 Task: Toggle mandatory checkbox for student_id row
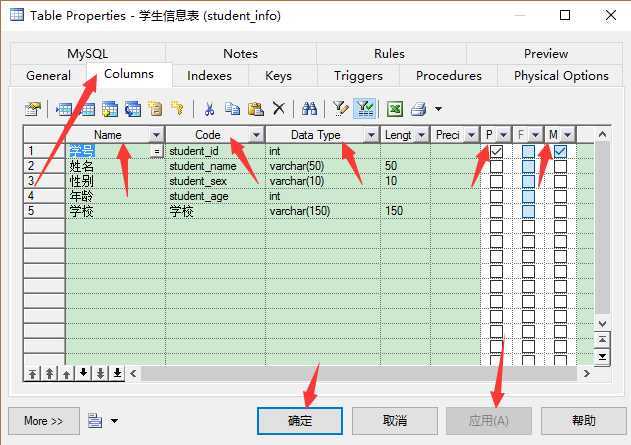560,151
